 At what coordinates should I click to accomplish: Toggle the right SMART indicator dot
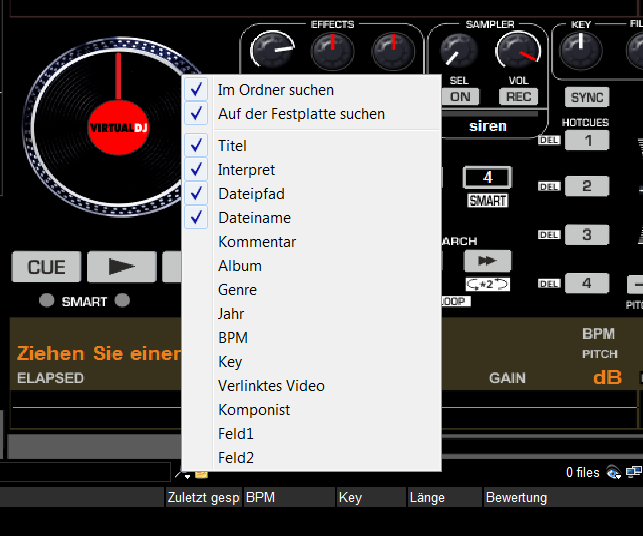coord(122,300)
